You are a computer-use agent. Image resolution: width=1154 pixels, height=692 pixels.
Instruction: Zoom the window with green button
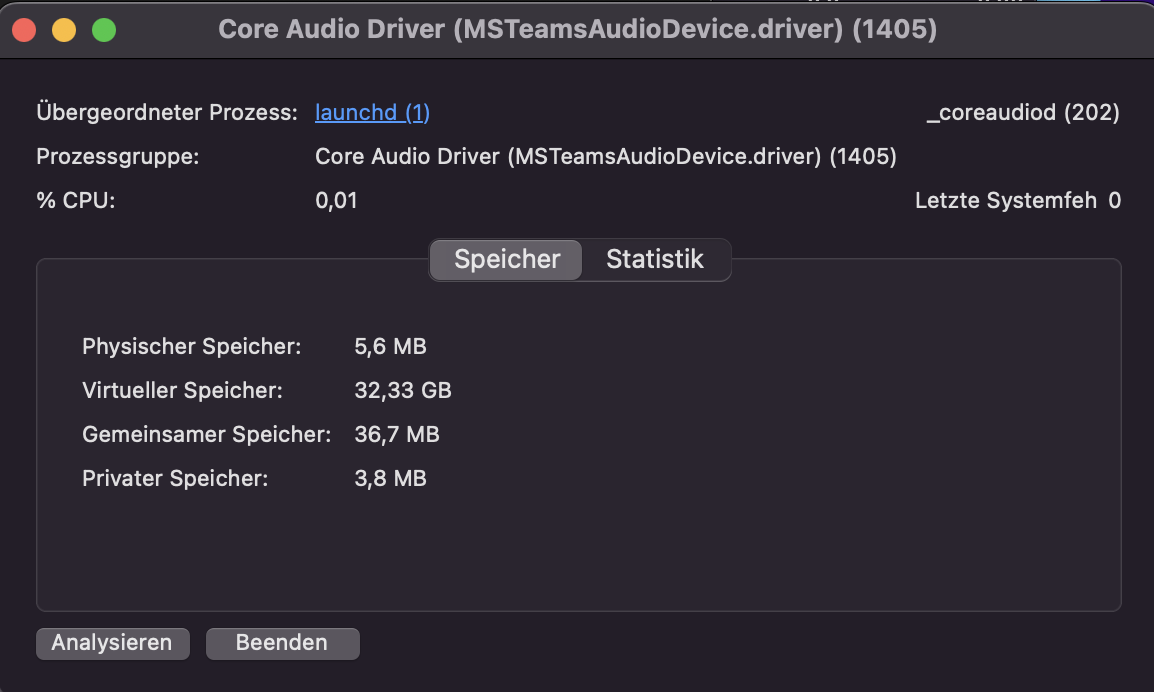[x=104, y=30]
